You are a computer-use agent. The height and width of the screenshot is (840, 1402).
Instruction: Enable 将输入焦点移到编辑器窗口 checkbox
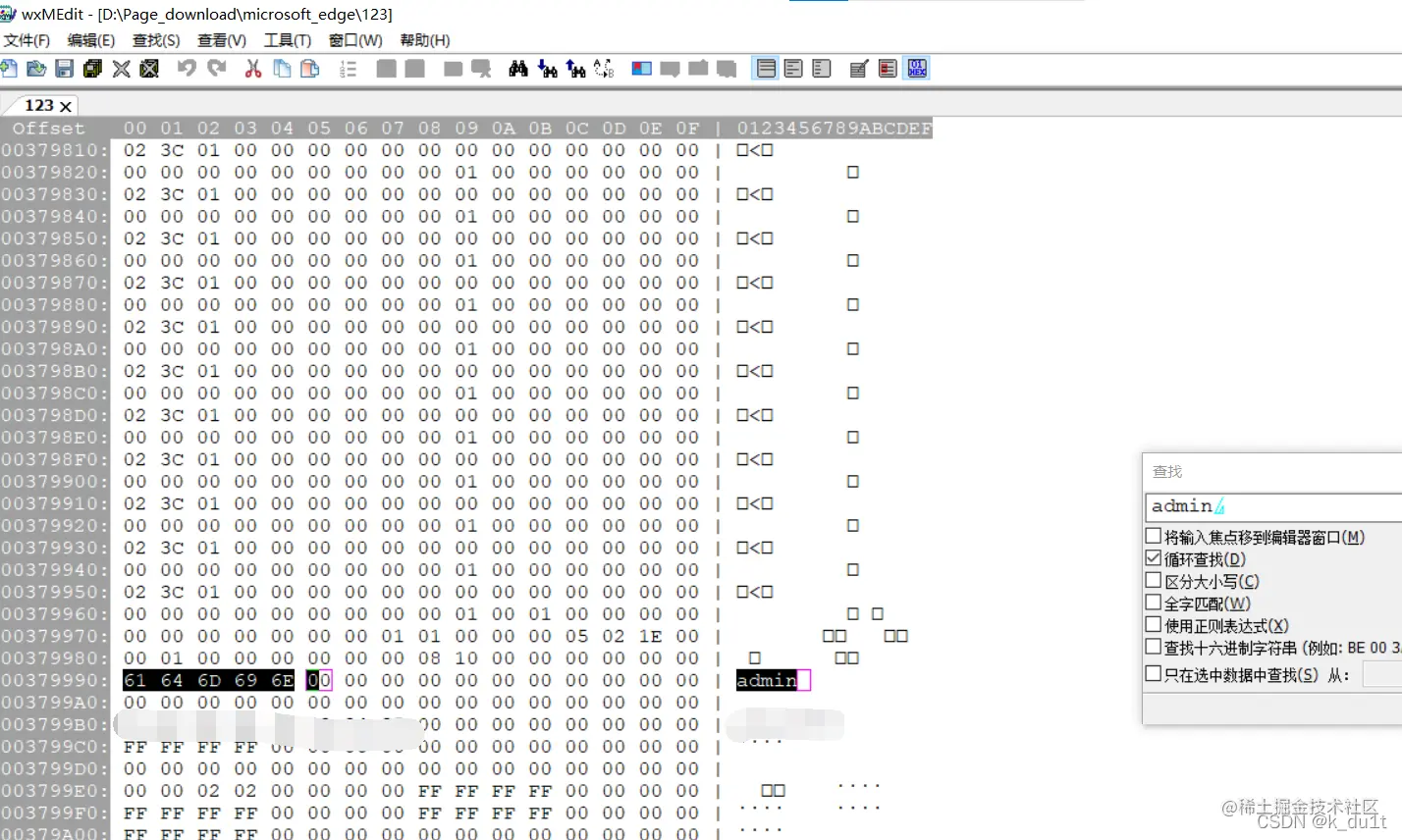1154,536
